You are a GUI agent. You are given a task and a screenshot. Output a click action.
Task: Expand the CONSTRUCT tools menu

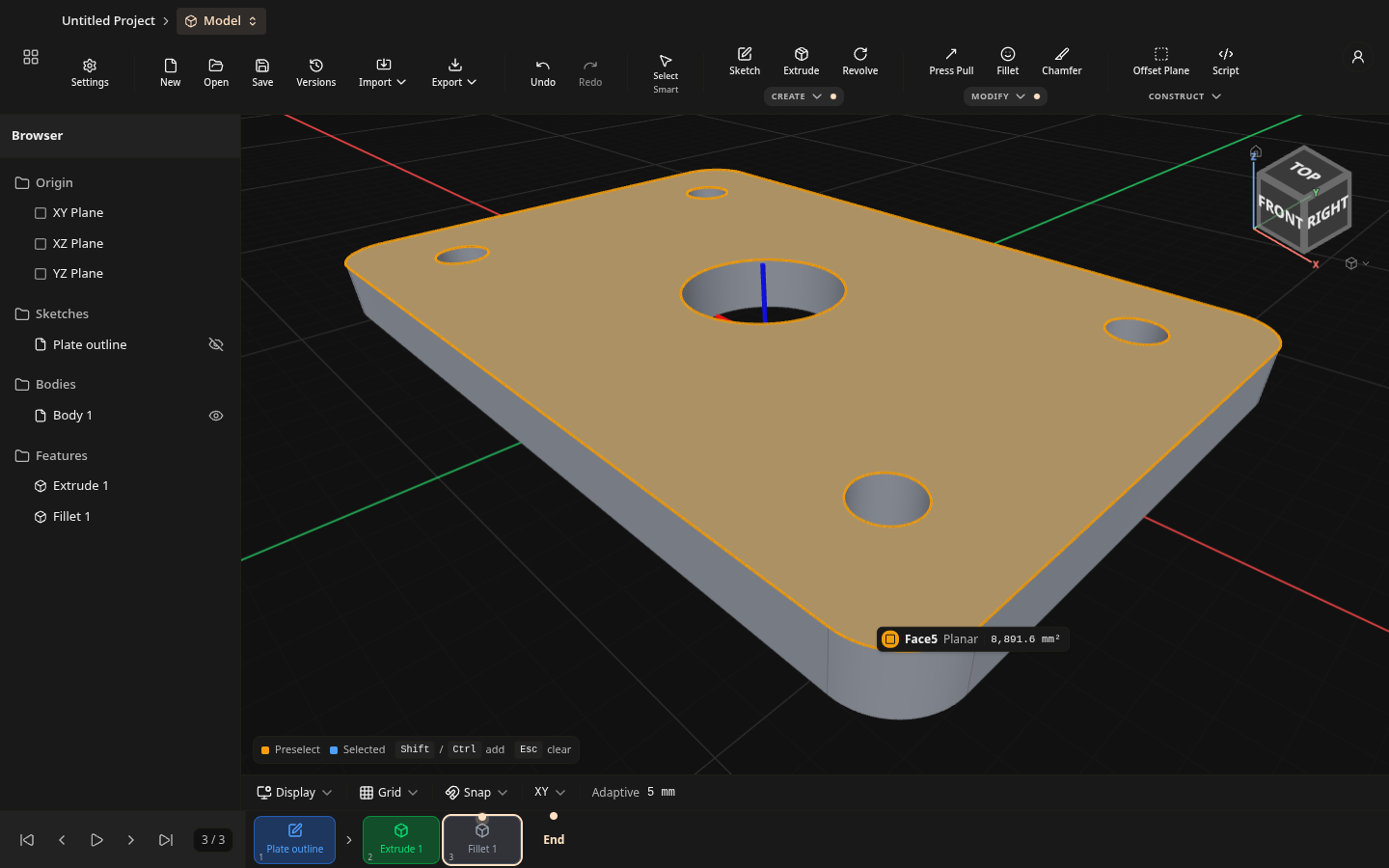pyautogui.click(x=1185, y=96)
